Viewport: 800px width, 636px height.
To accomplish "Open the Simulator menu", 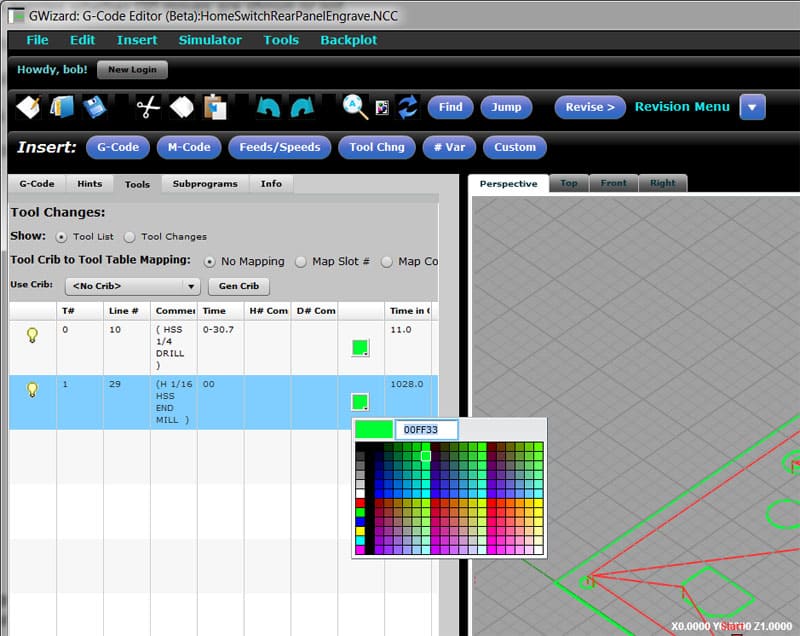I will click(x=210, y=40).
